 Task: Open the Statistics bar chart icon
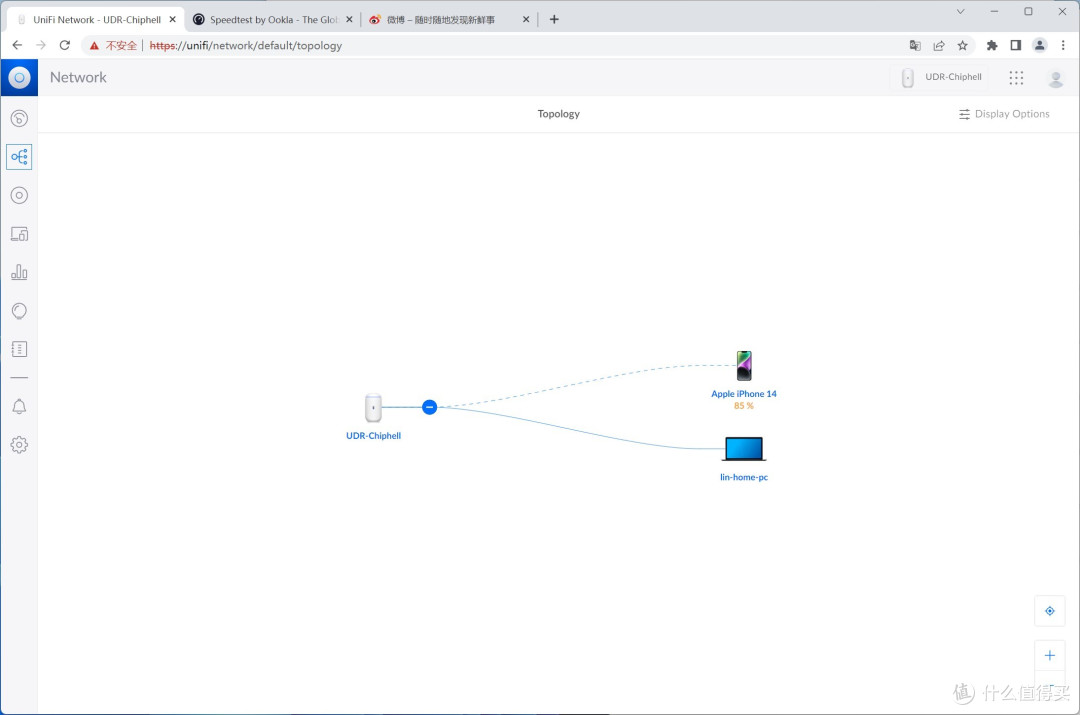[x=19, y=272]
